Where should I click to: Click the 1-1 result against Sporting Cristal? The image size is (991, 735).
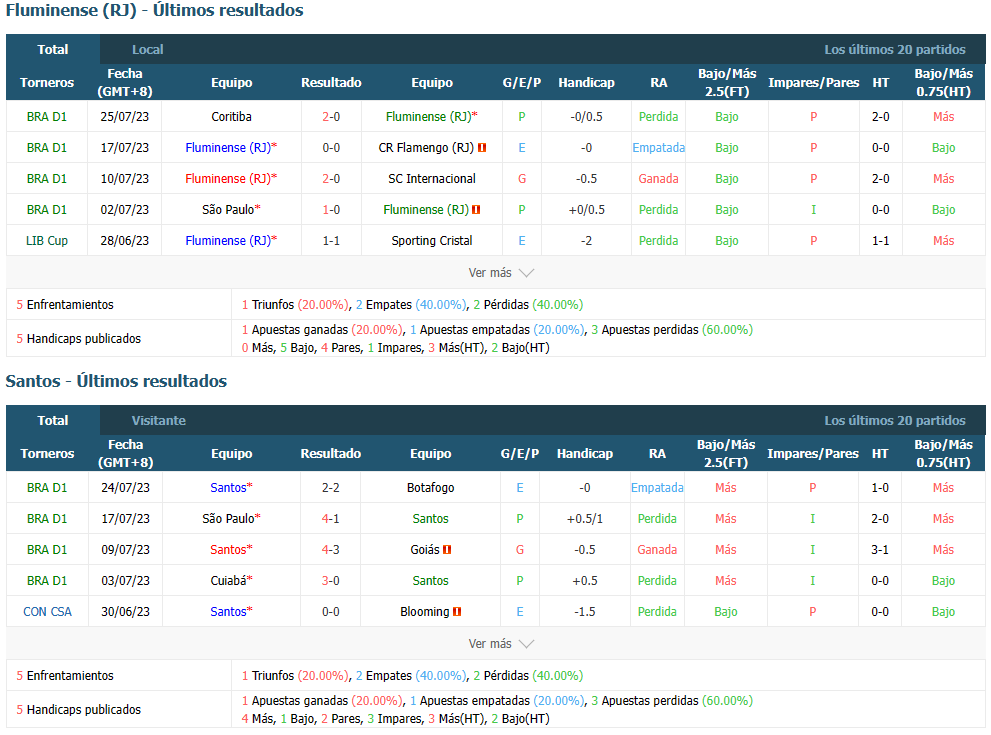tap(331, 240)
